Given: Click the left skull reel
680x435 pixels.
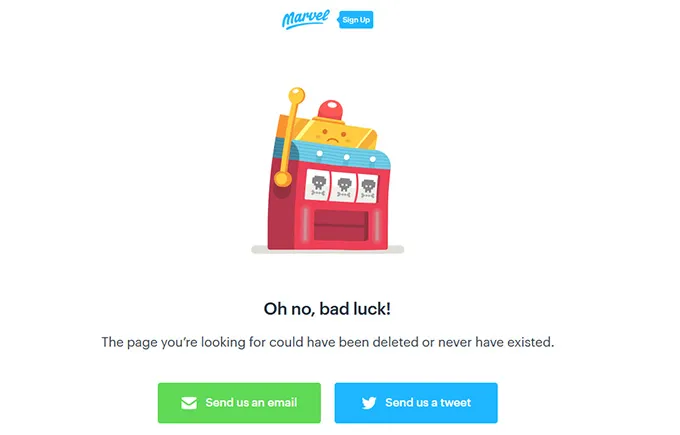Looking at the screenshot, I should point(318,185).
